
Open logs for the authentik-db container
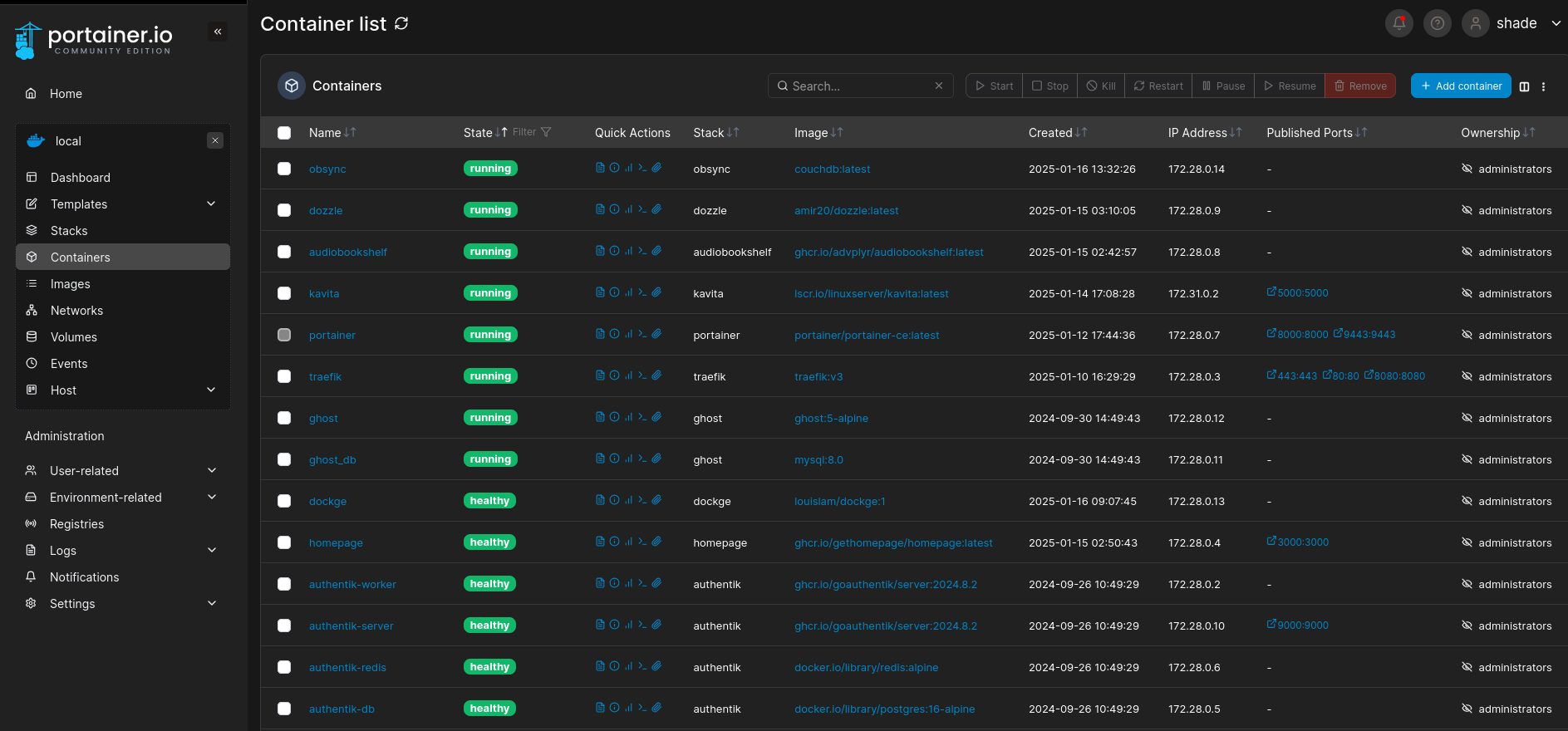[x=600, y=708]
